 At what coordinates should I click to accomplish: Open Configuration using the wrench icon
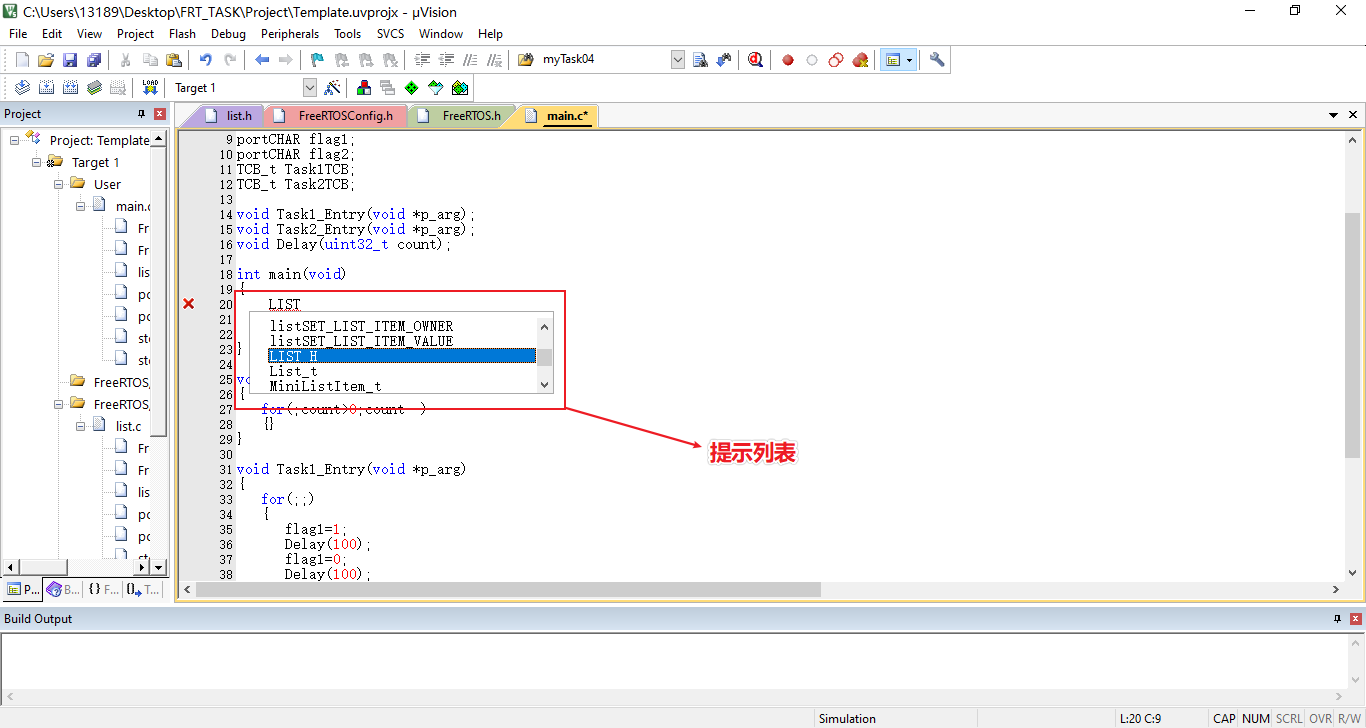pyautogui.click(x=937, y=60)
